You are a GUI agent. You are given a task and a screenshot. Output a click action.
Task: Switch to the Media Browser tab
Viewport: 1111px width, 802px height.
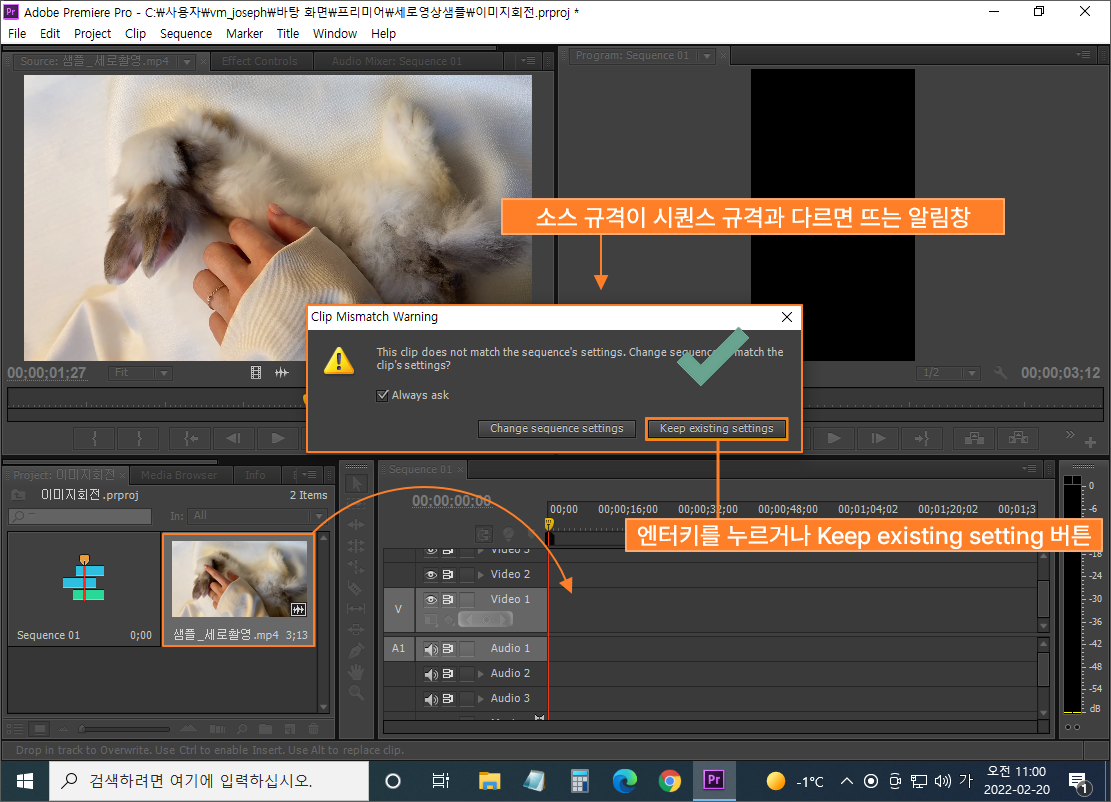[x=179, y=475]
